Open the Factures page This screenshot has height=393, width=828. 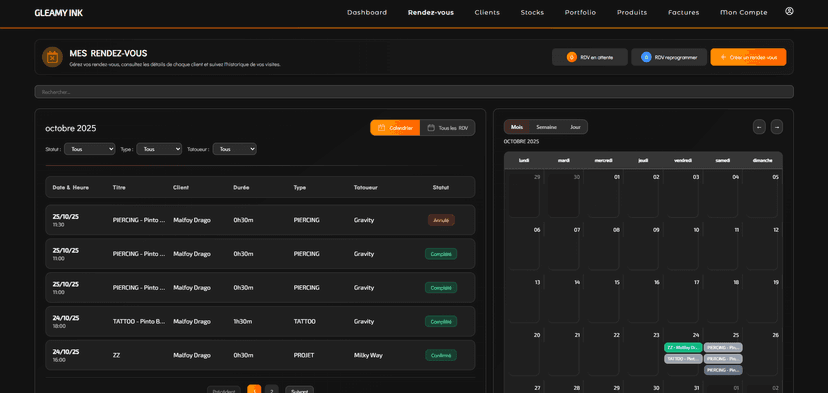tap(683, 13)
